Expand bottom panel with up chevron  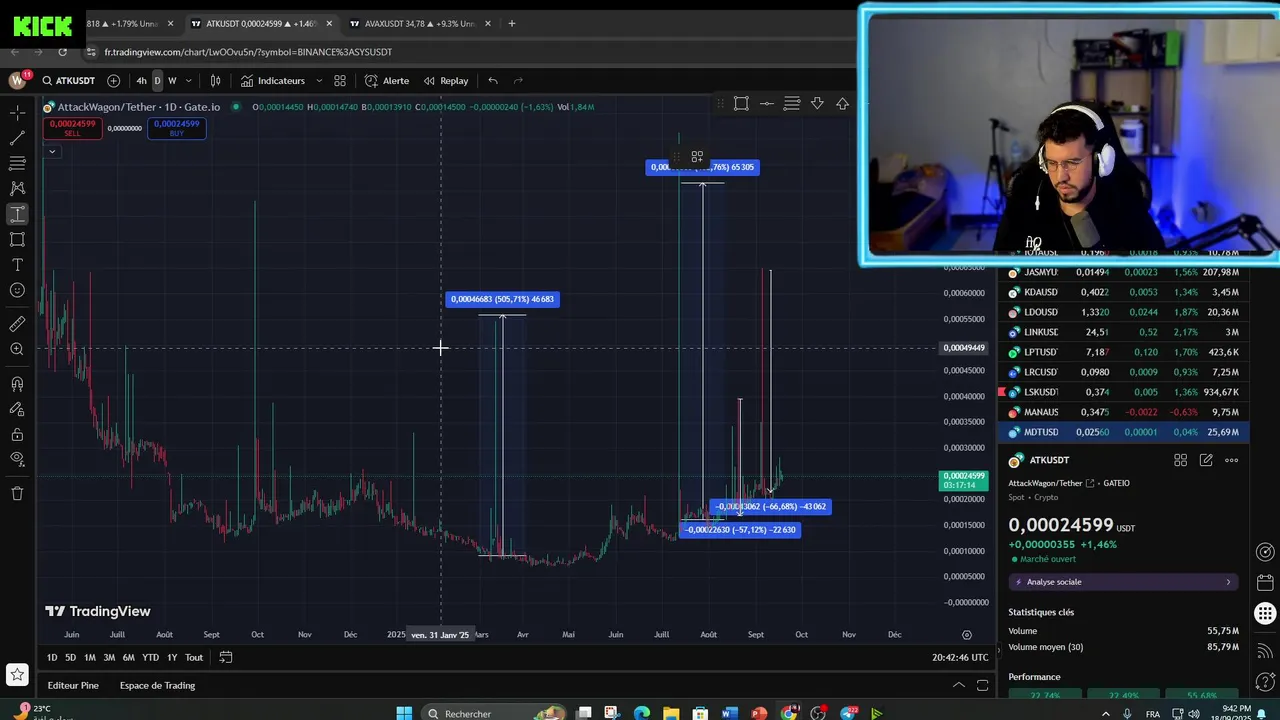[x=958, y=685]
